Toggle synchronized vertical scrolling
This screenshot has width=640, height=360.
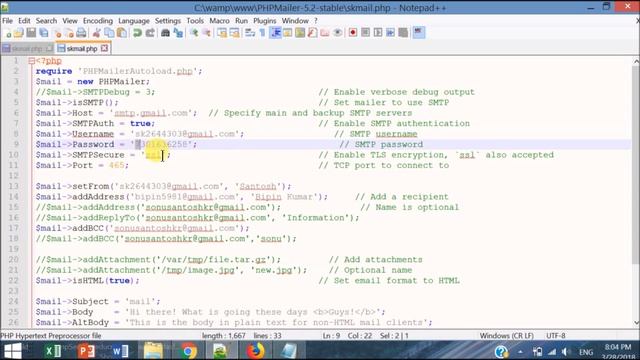pyautogui.click(x=222, y=33)
